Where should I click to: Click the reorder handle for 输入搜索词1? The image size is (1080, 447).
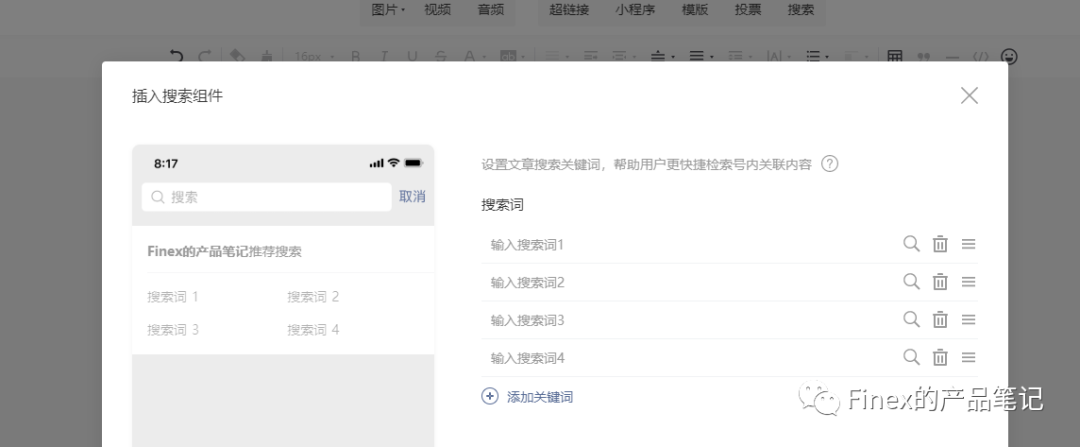968,244
